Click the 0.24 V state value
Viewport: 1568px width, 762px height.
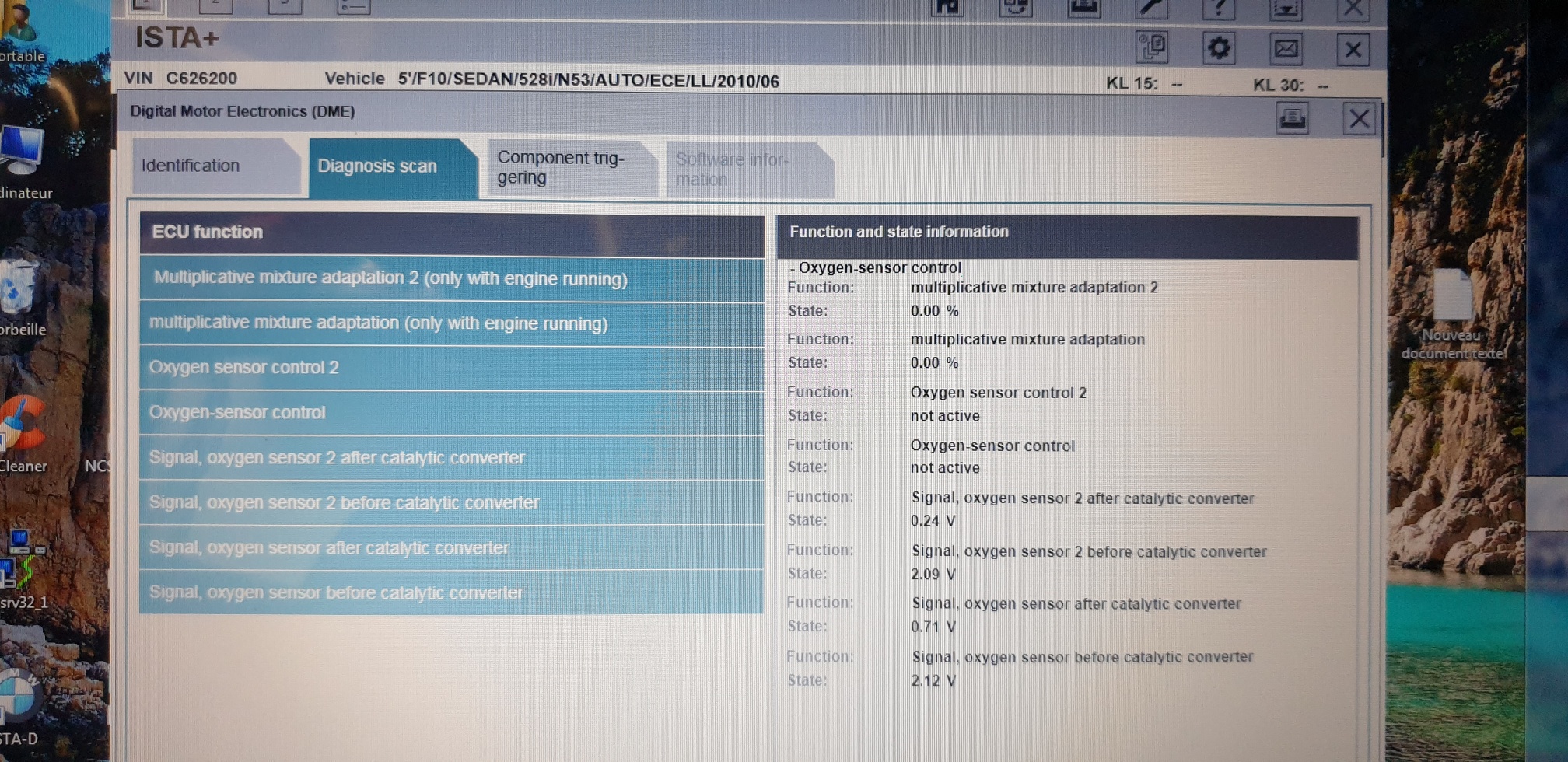click(933, 520)
